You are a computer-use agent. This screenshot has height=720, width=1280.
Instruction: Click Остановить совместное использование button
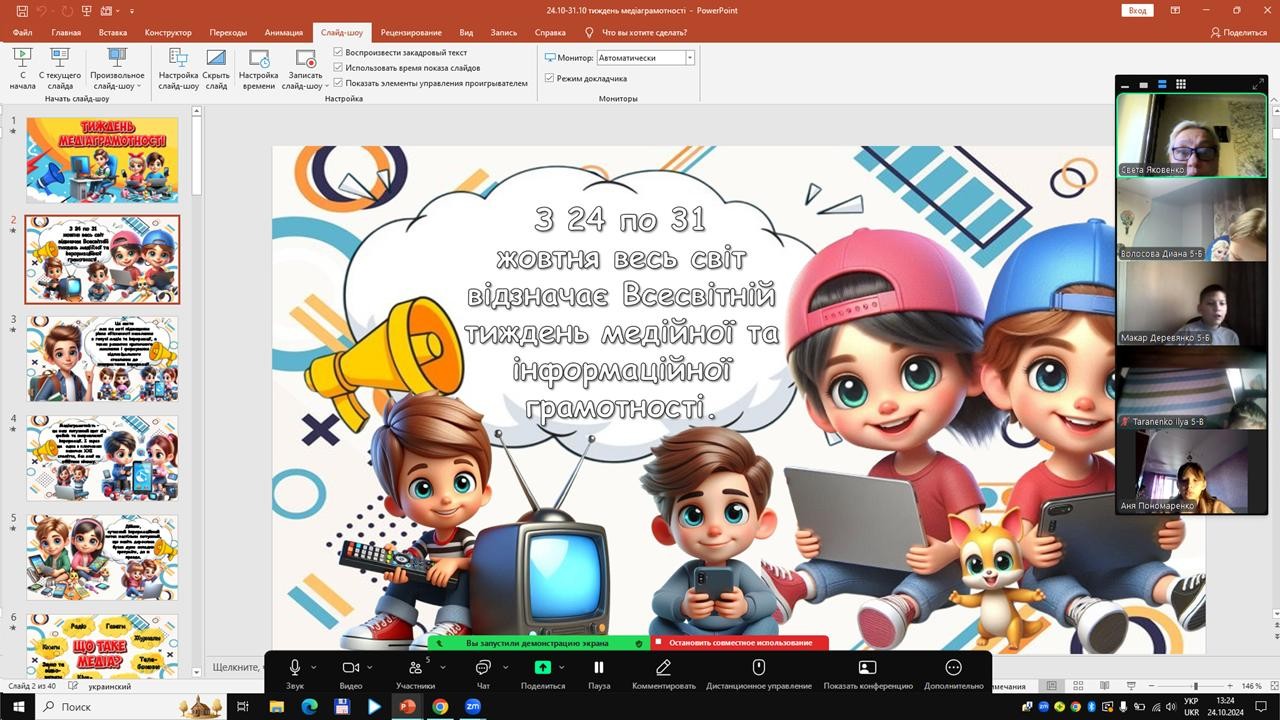click(x=740, y=643)
